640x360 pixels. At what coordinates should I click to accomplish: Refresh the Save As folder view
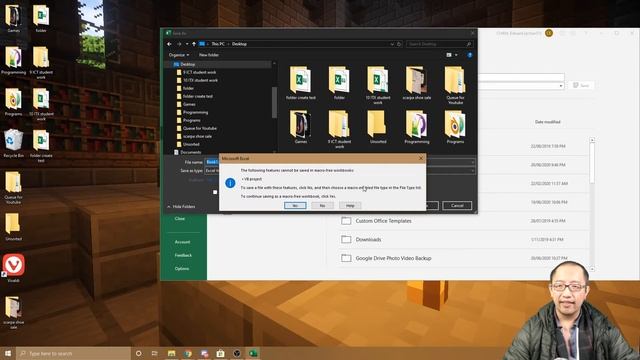point(399,44)
